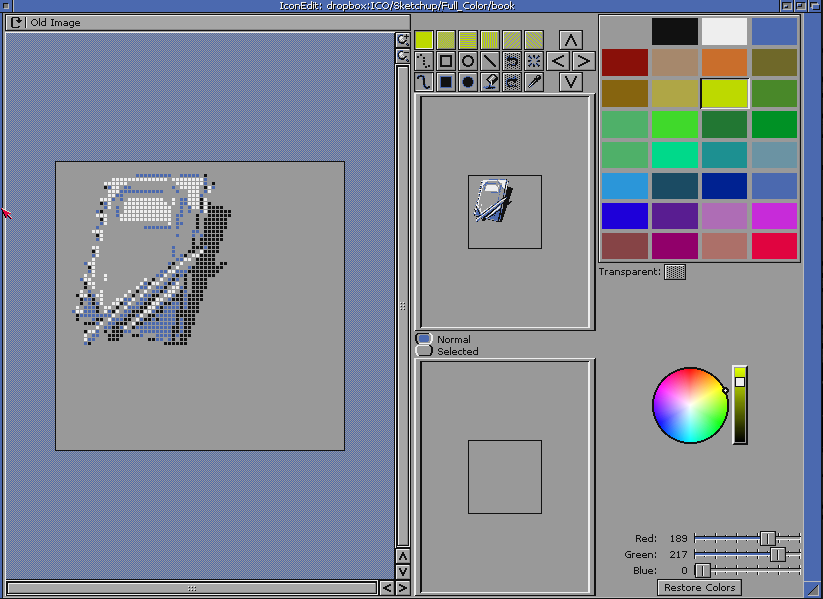The image size is (823, 599).
Task: Open the Old Image cycle dropdown
Action: pos(17,22)
